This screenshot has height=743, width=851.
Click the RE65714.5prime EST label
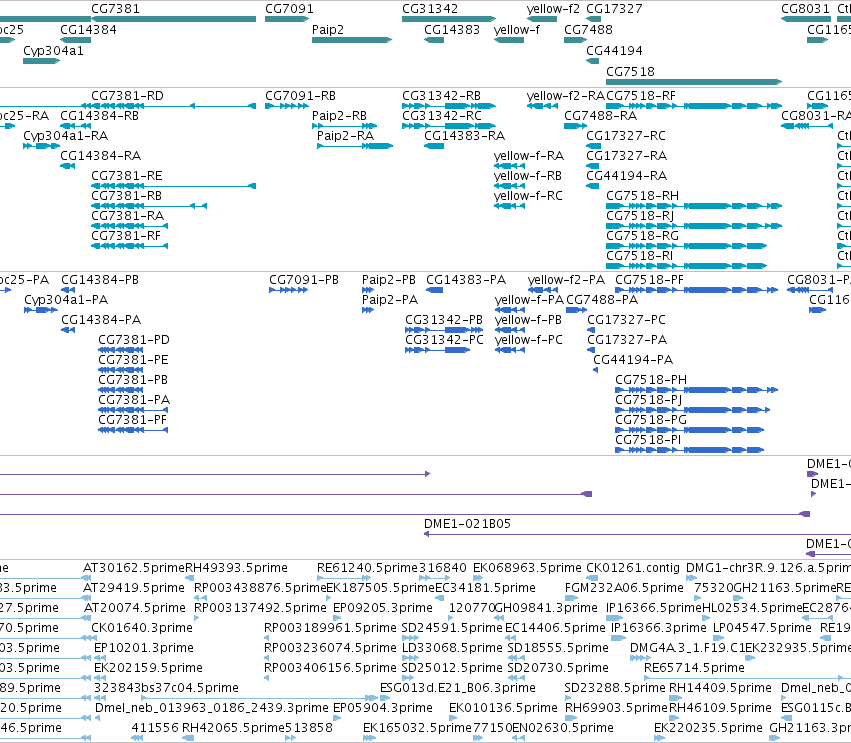click(x=694, y=669)
